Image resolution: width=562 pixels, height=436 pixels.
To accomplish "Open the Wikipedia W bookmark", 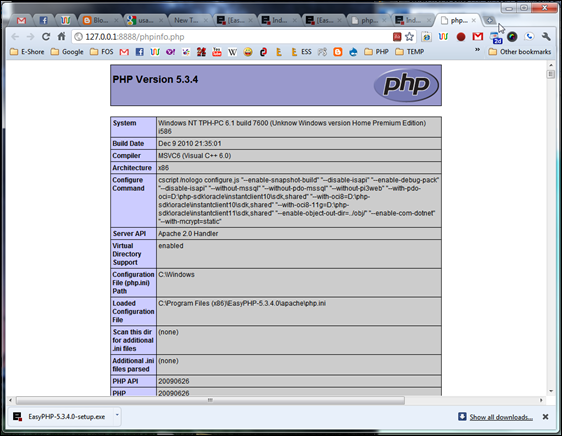I will pos(232,52).
